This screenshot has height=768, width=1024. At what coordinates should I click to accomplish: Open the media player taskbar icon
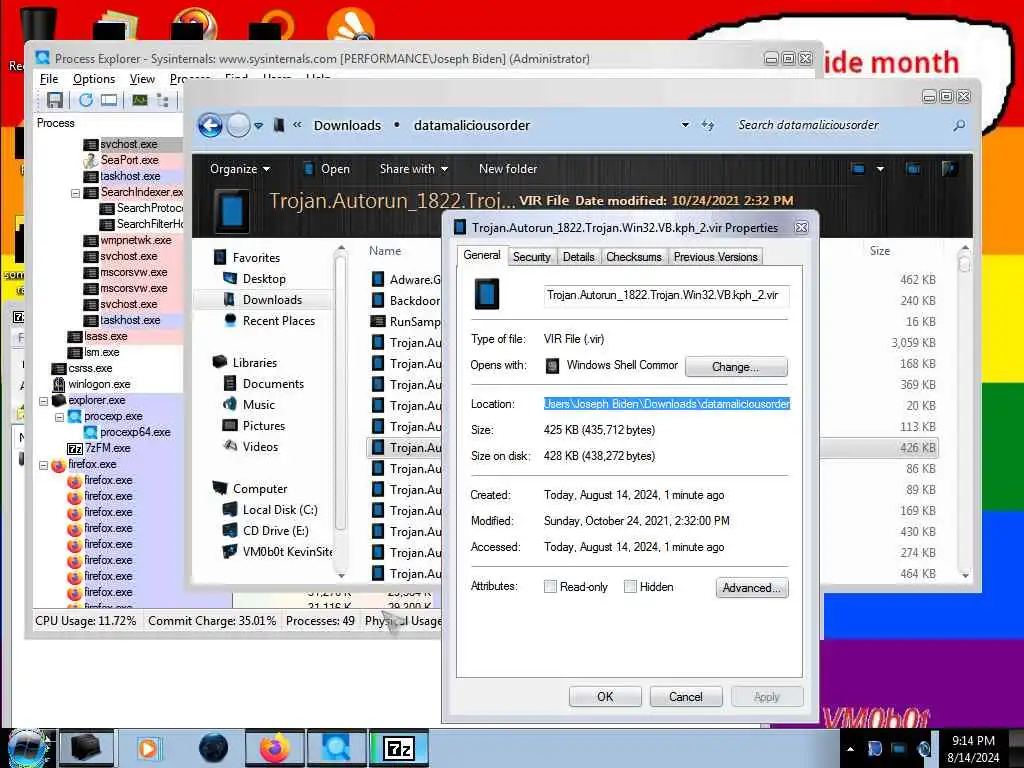148,748
